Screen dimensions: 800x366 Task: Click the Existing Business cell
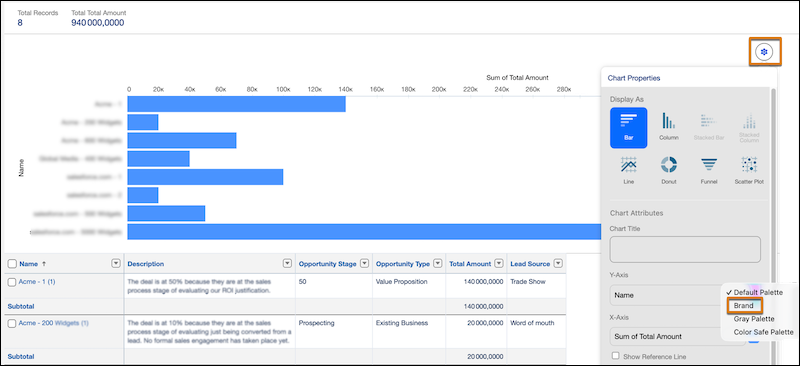tap(402, 323)
